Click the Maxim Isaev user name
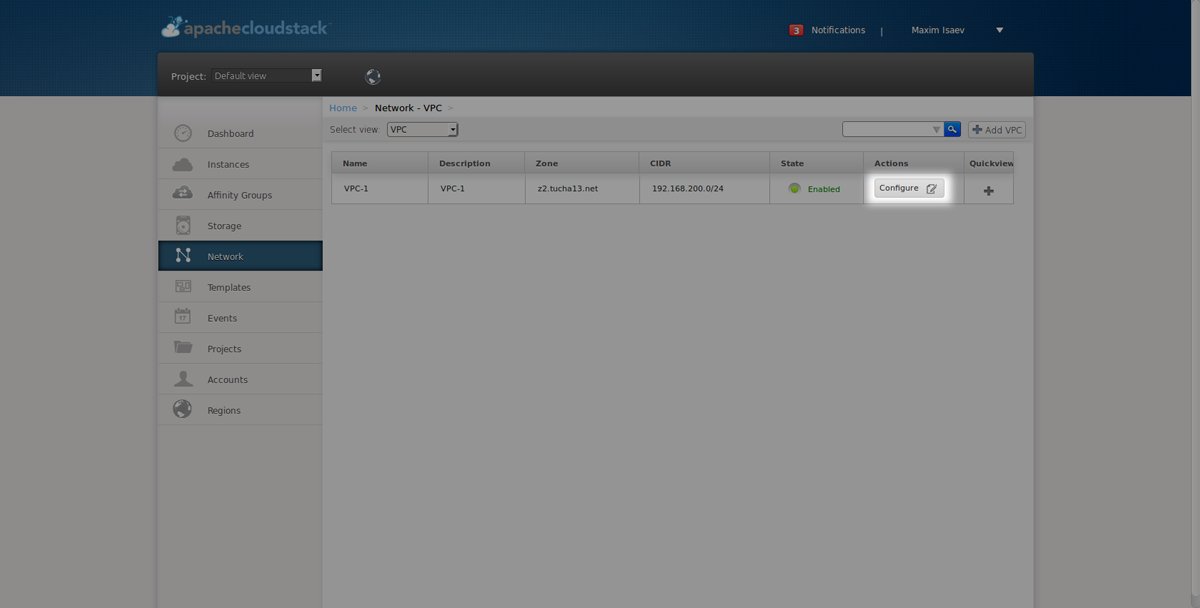Image resolution: width=1200 pixels, height=608 pixels. coord(939,30)
